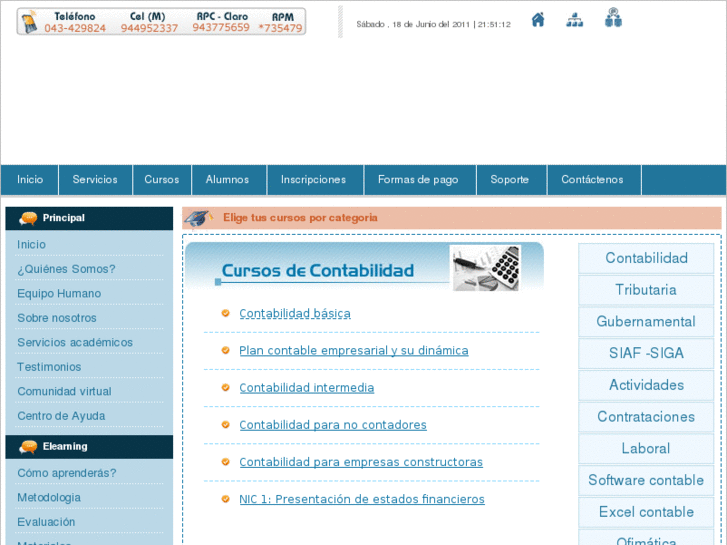Open NIC 1: Presentación de estados financieros
The height and width of the screenshot is (545, 727).
[362, 499]
